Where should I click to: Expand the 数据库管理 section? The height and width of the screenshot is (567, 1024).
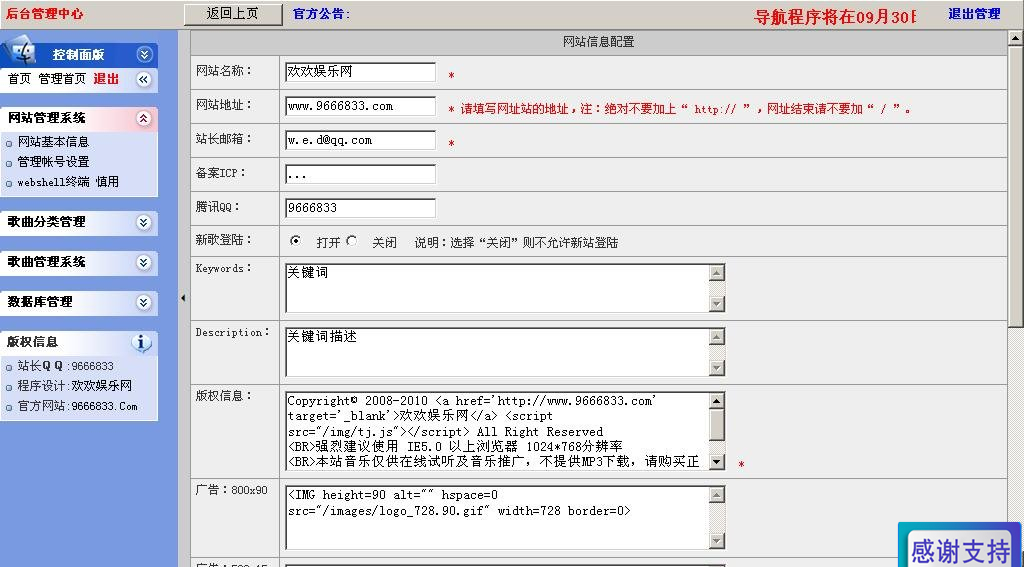[x=144, y=302]
